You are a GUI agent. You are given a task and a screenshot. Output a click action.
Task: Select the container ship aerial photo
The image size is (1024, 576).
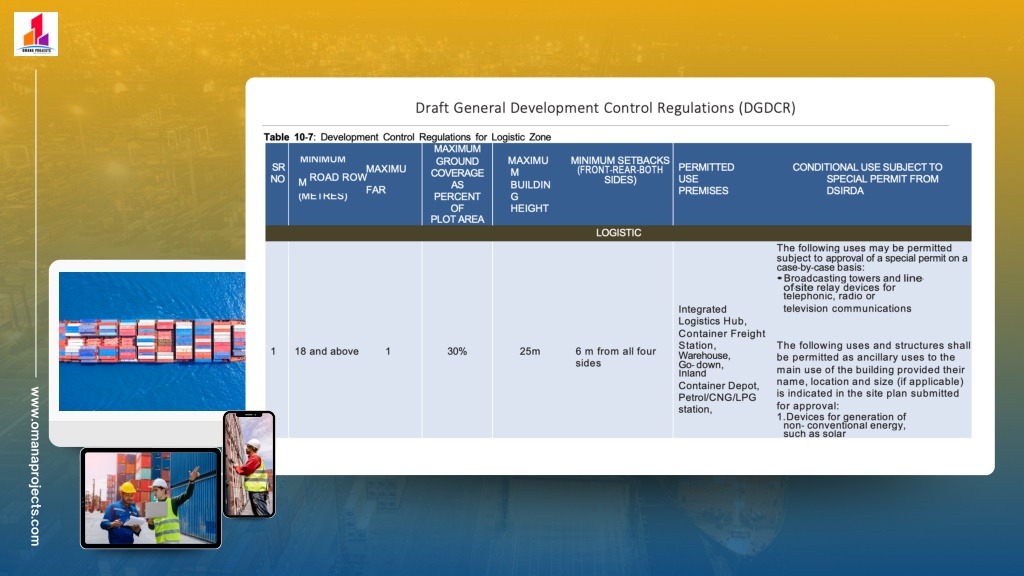(152, 341)
